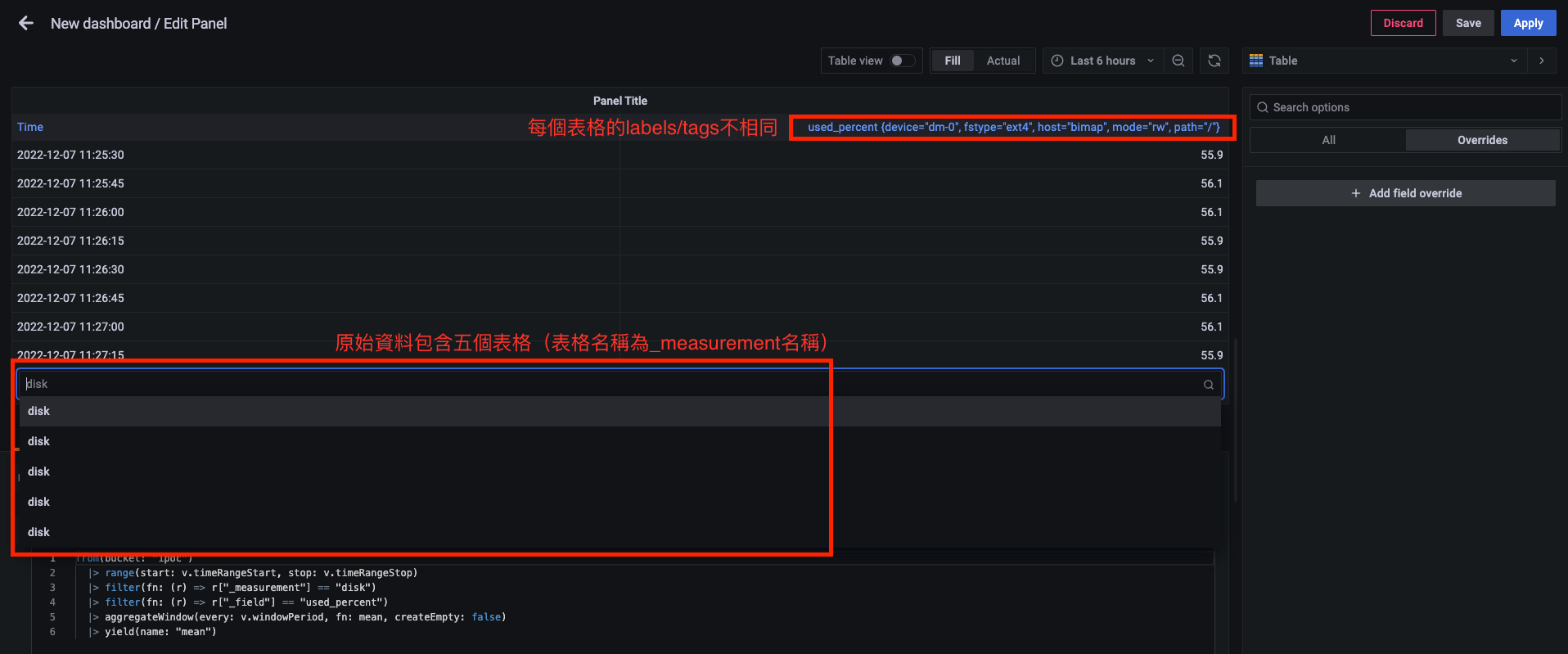
Task: Open the Last 6 hours time picker
Action: tap(1102, 61)
